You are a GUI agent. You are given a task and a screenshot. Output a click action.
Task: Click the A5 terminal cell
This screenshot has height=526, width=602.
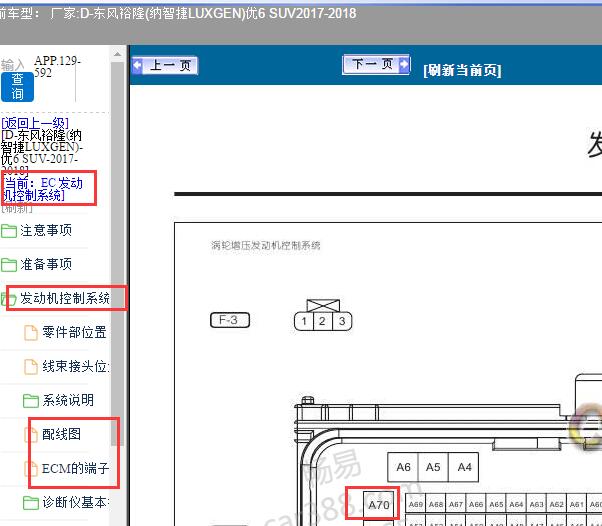coord(433,467)
